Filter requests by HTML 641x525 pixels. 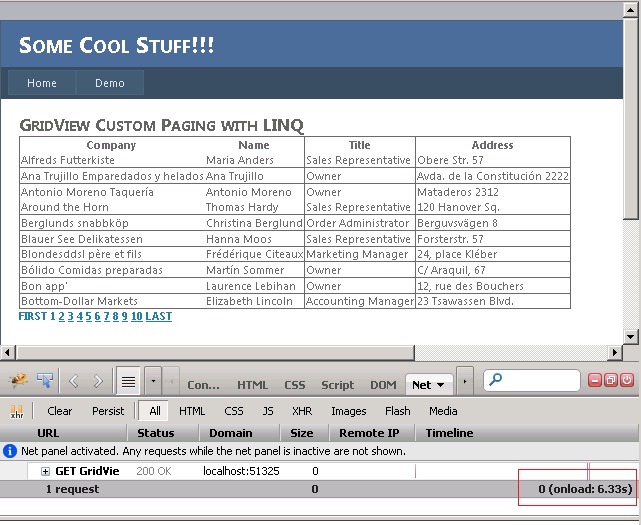192,411
